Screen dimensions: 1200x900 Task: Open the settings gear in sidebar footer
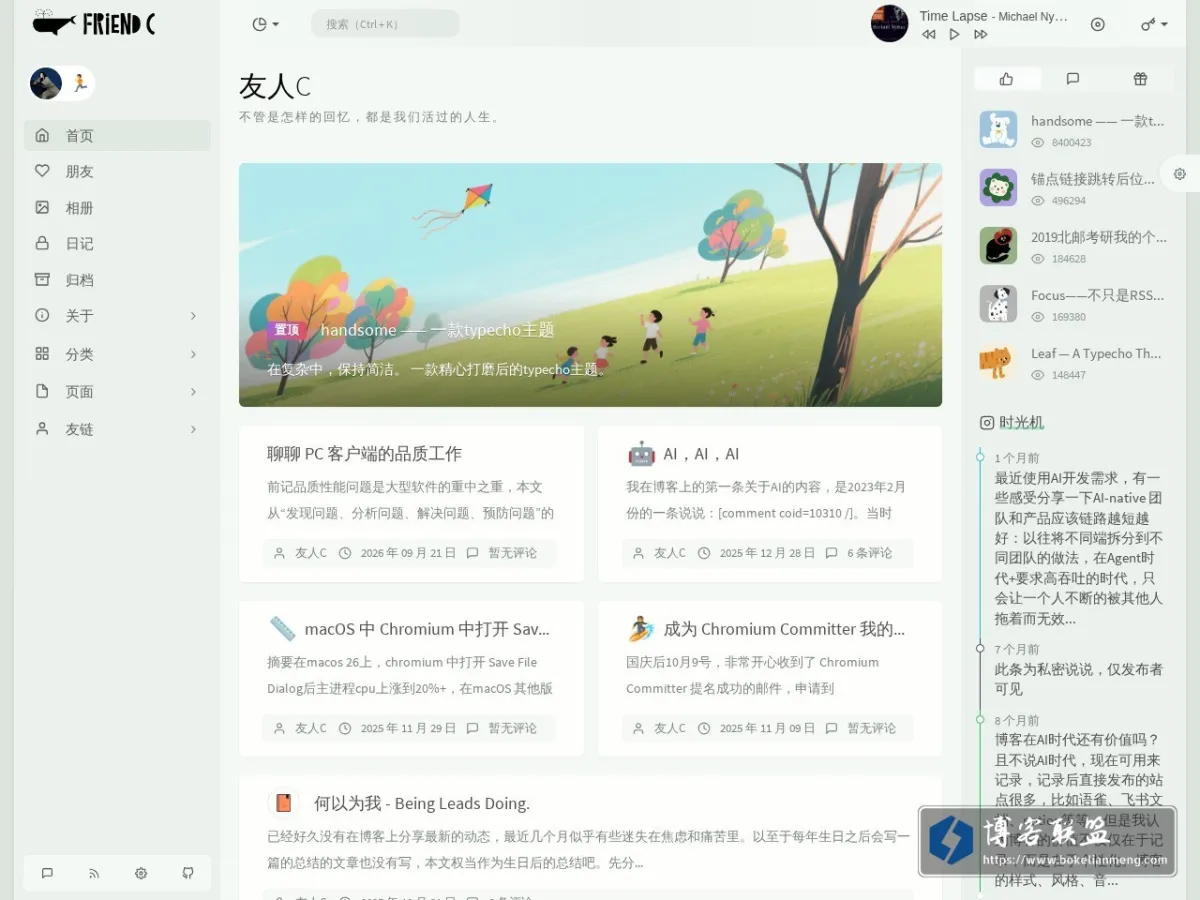coord(141,873)
